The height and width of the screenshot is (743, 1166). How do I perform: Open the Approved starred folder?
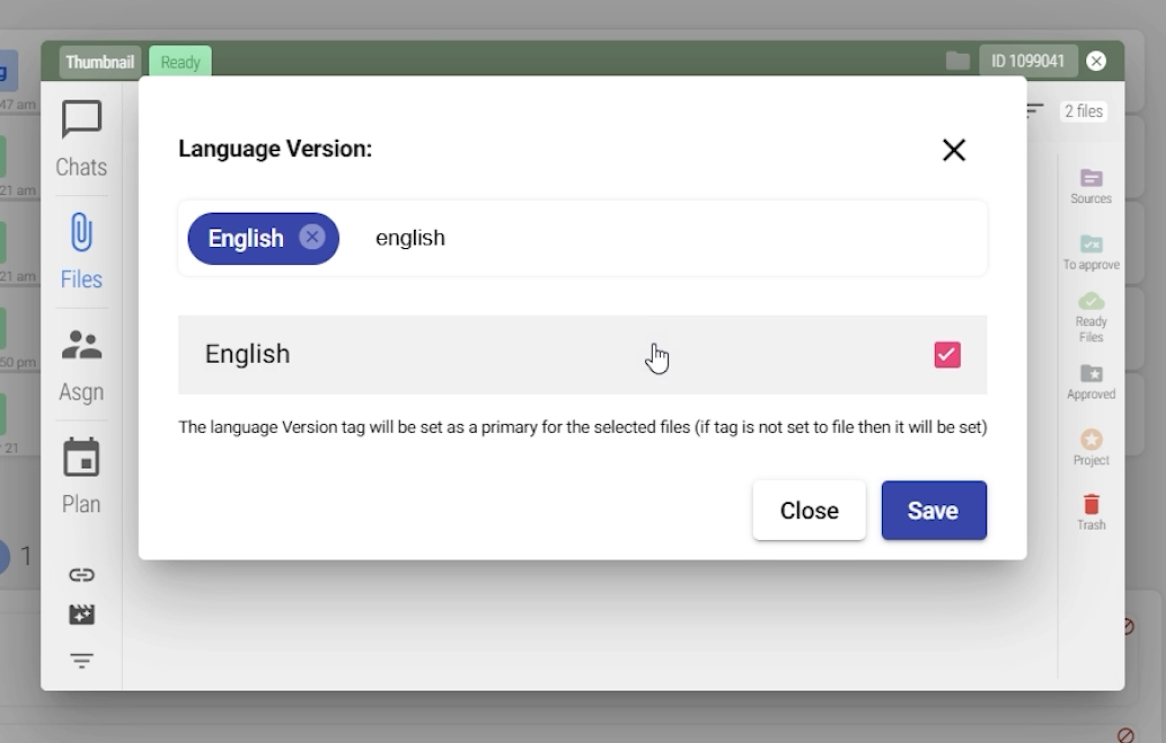click(x=1091, y=373)
